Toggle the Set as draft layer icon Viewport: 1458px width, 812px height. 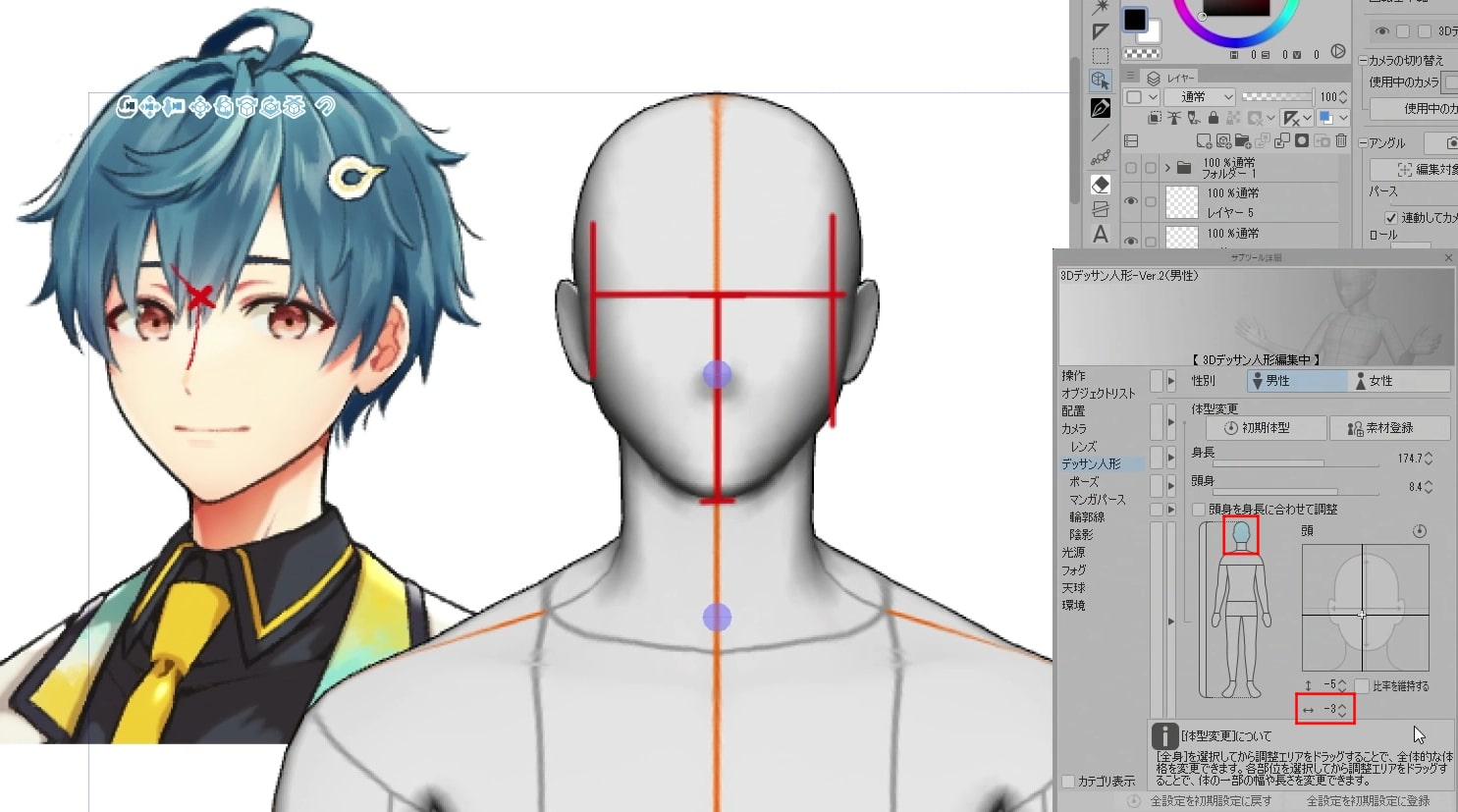click(1194, 118)
